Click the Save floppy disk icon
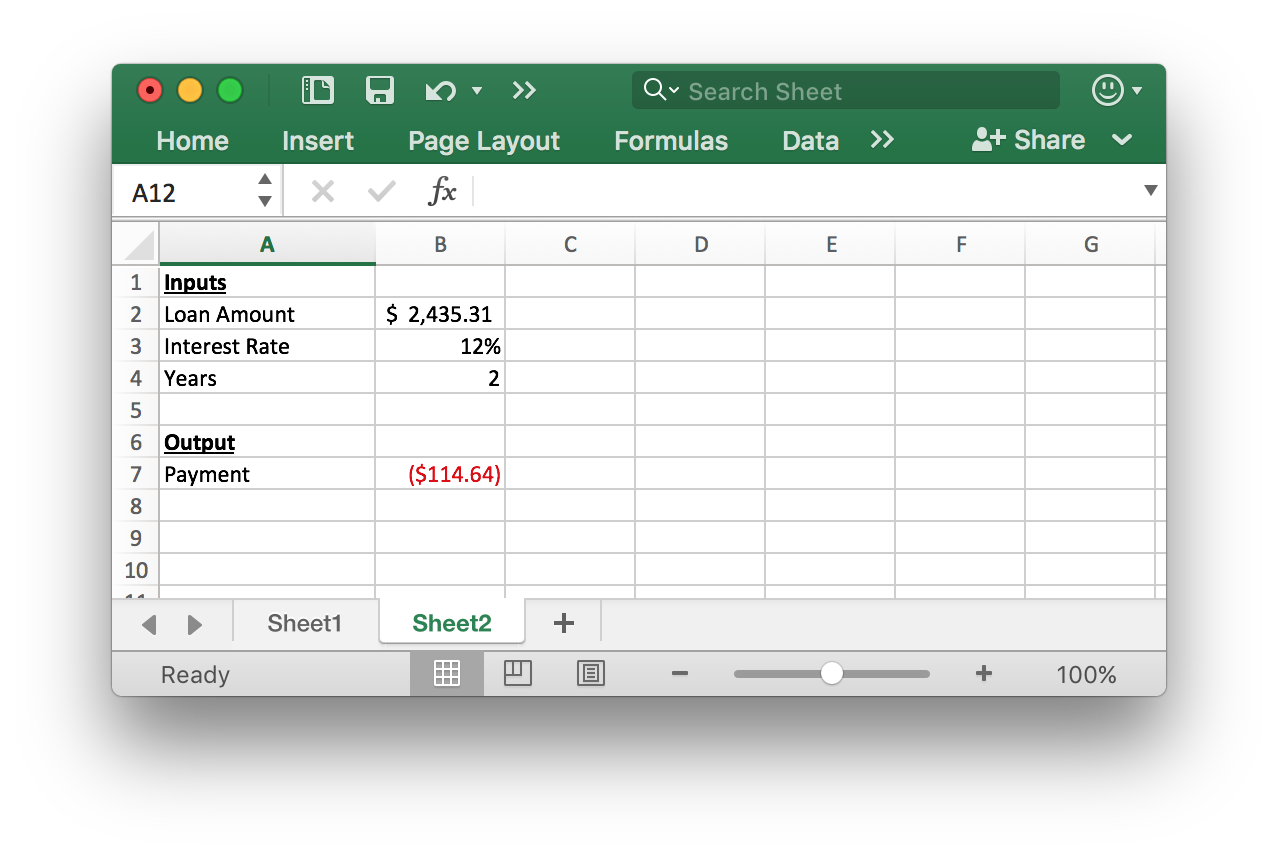Screen dimensions: 1278x856 (x=380, y=91)
